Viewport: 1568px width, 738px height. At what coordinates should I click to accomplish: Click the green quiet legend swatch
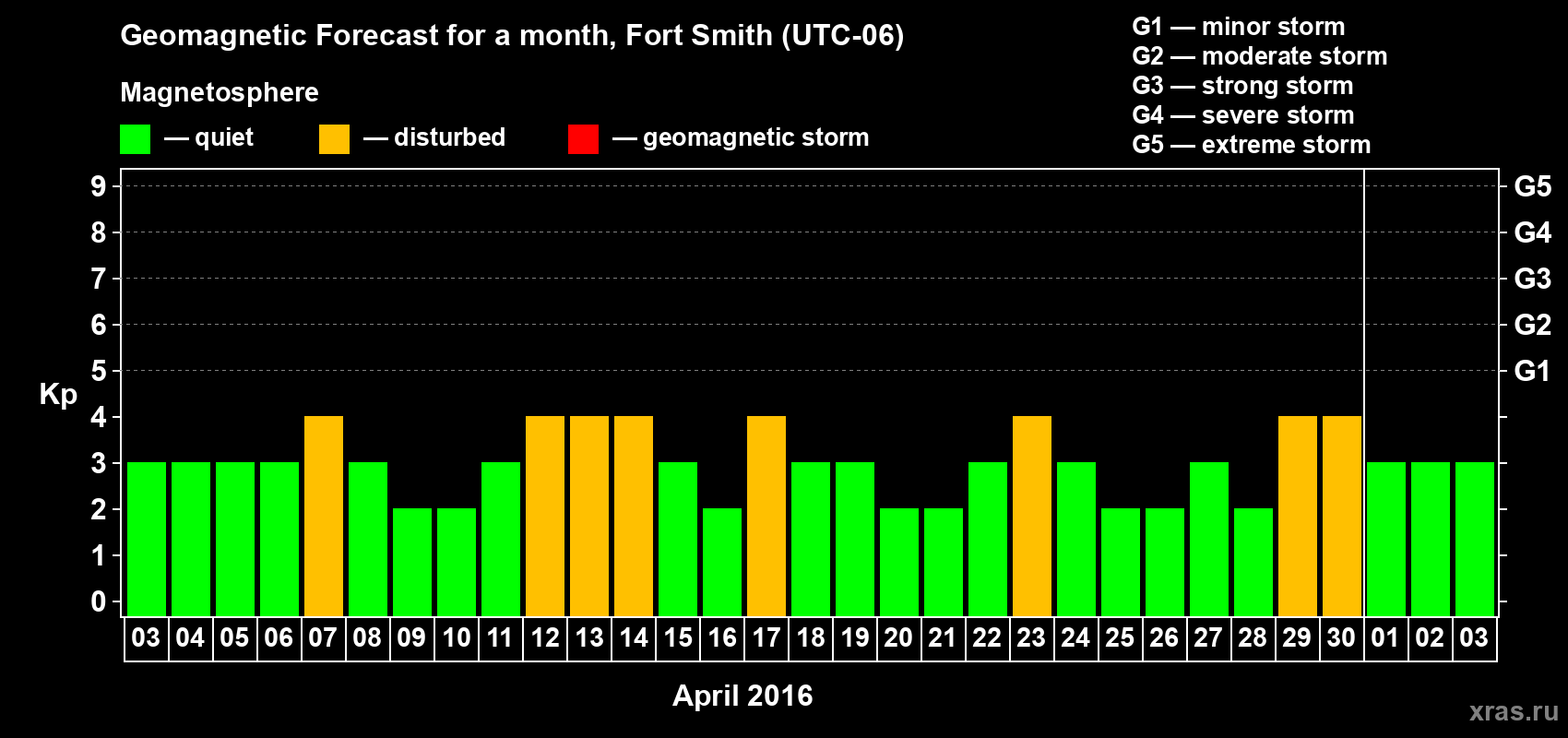135,139
